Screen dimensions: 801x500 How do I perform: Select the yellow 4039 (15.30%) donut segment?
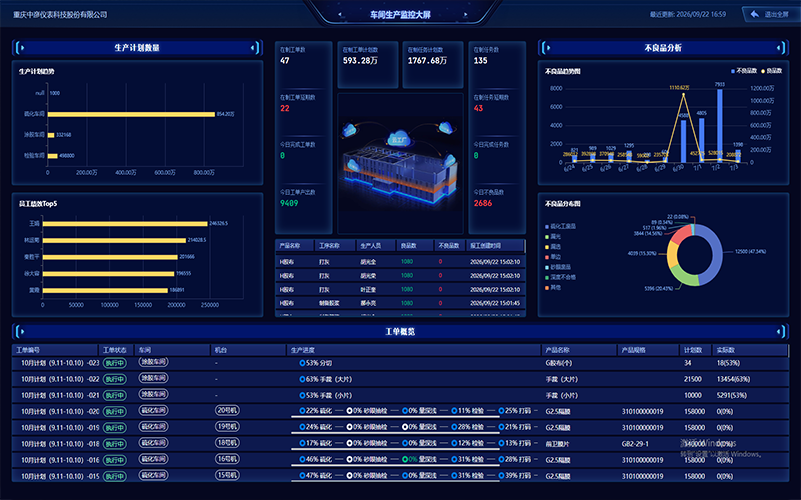(672, 254)
